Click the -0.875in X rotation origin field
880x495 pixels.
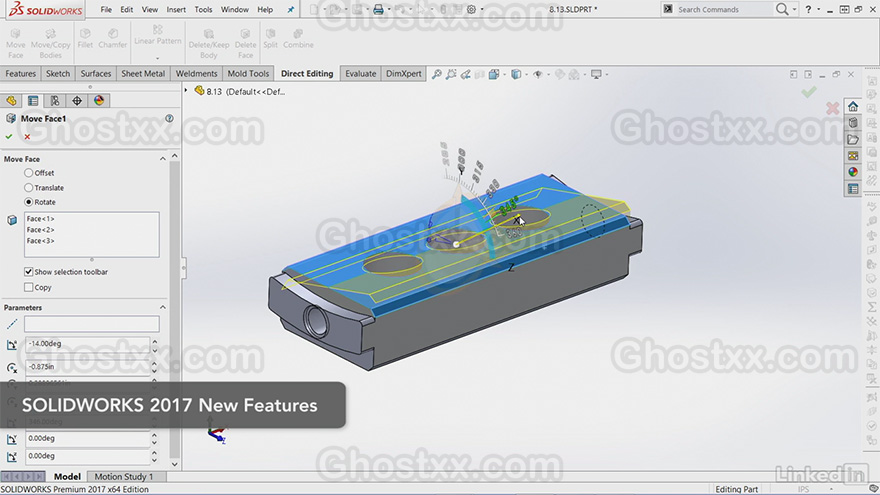88,366
